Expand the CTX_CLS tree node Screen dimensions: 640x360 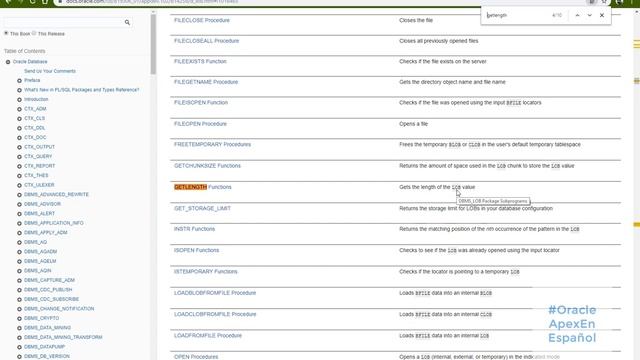[x=19, y=118]
